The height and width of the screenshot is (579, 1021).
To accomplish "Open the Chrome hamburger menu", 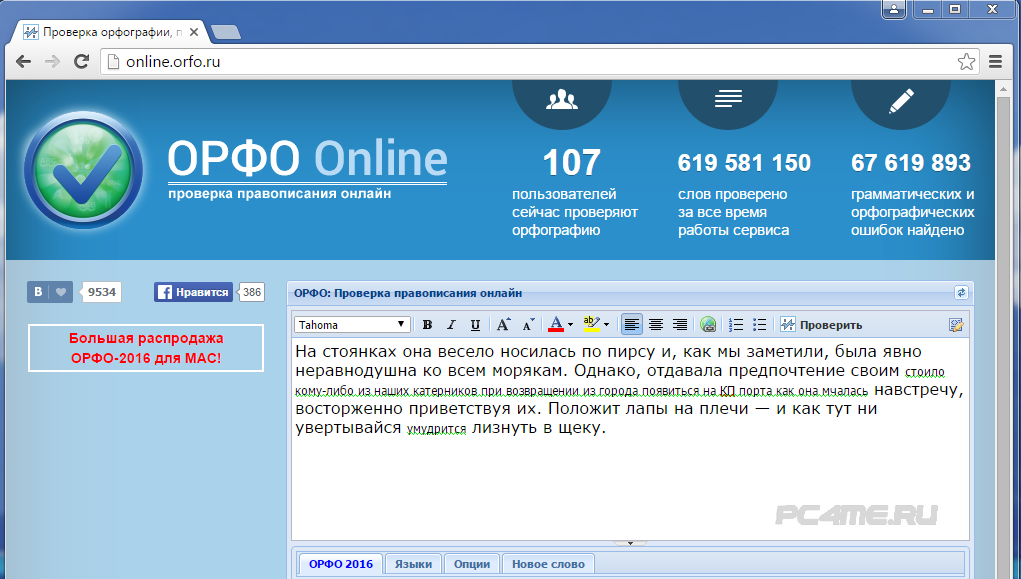I will coord(995,62).
